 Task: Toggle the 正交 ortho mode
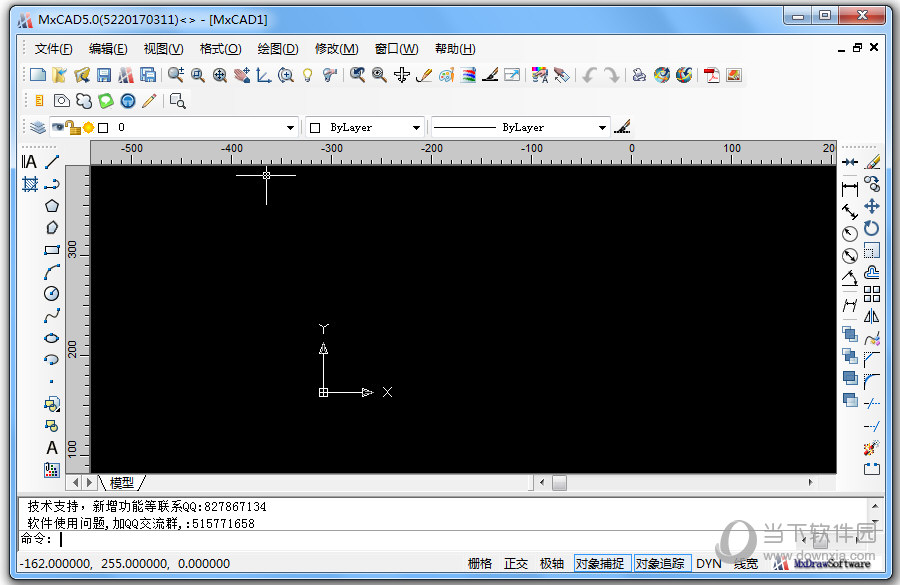click(515, 564)
